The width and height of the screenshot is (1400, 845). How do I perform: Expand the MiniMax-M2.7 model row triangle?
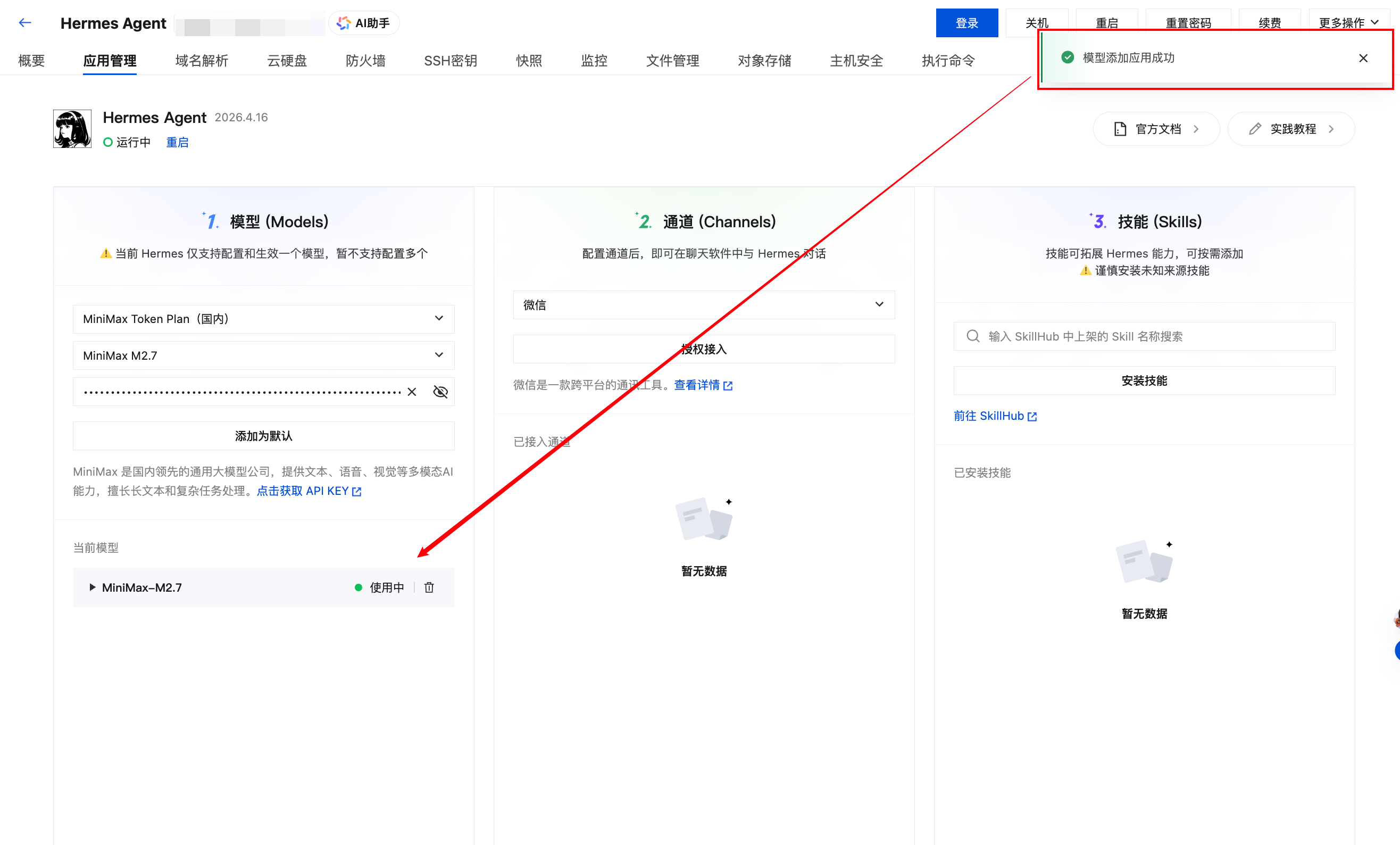[x=92, y=587]
